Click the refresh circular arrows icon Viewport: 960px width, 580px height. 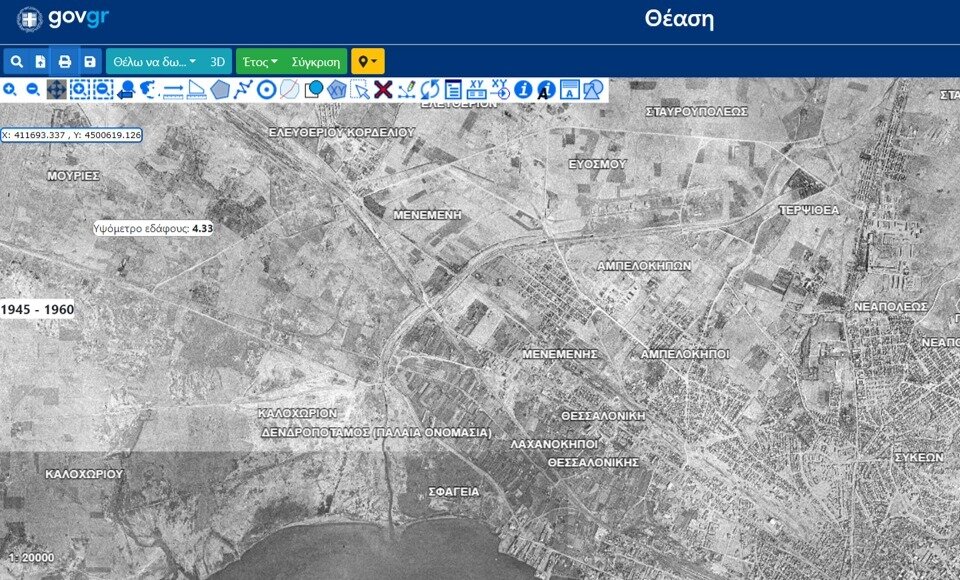(x=430, y=89)
